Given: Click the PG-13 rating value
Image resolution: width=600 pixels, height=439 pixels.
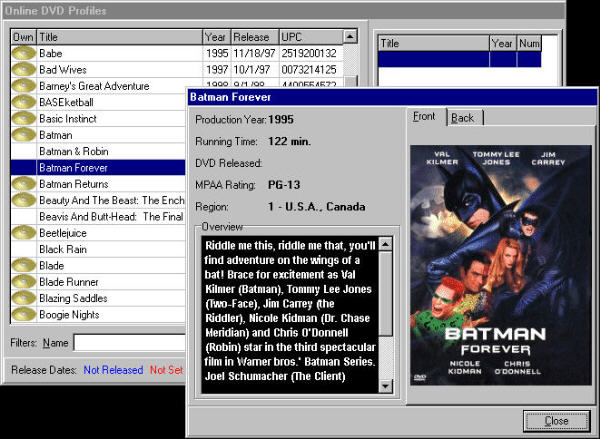Looking at the screenshot, I should pos(284,185).
